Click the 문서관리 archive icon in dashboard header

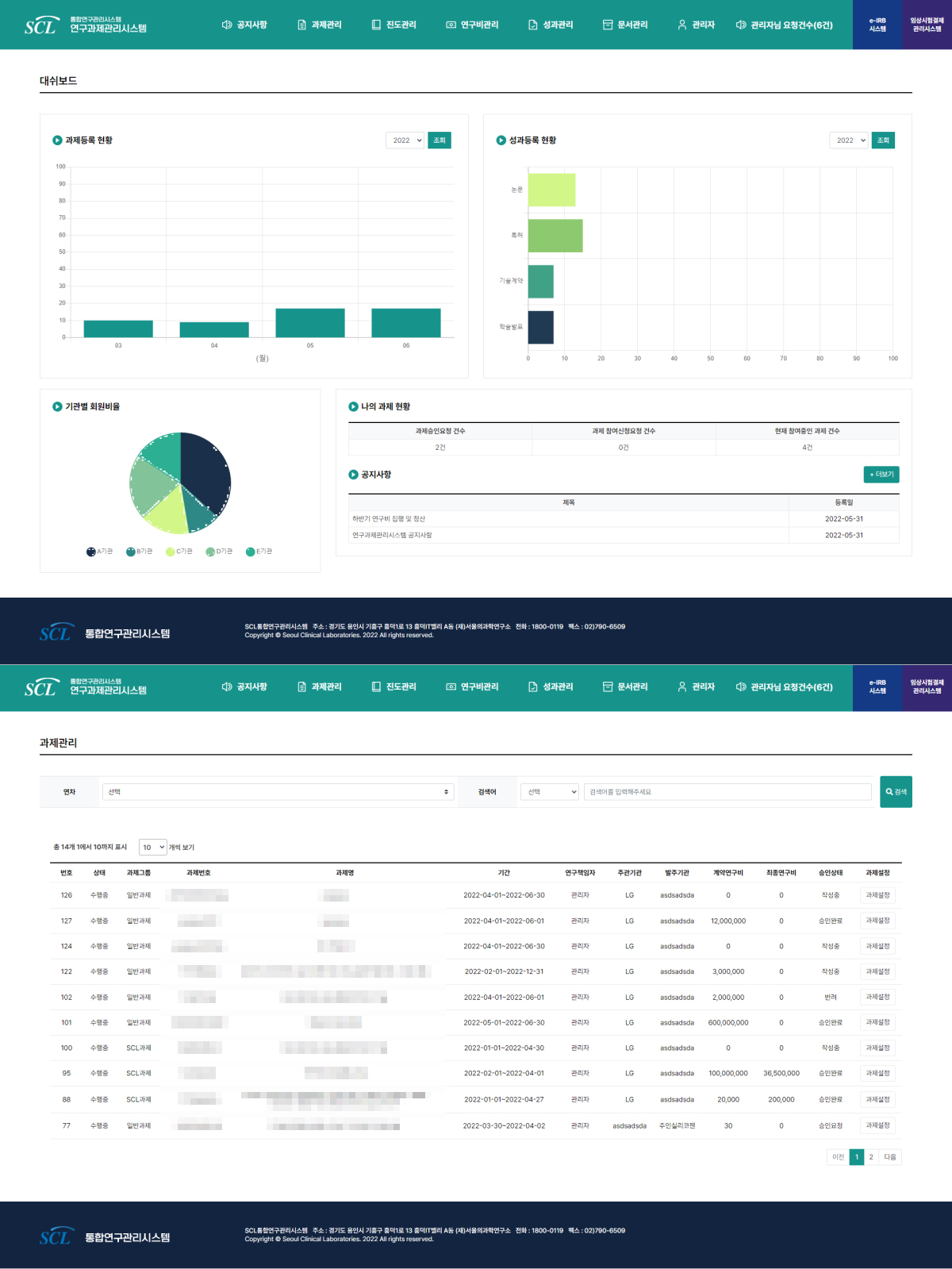coord(608,25)
